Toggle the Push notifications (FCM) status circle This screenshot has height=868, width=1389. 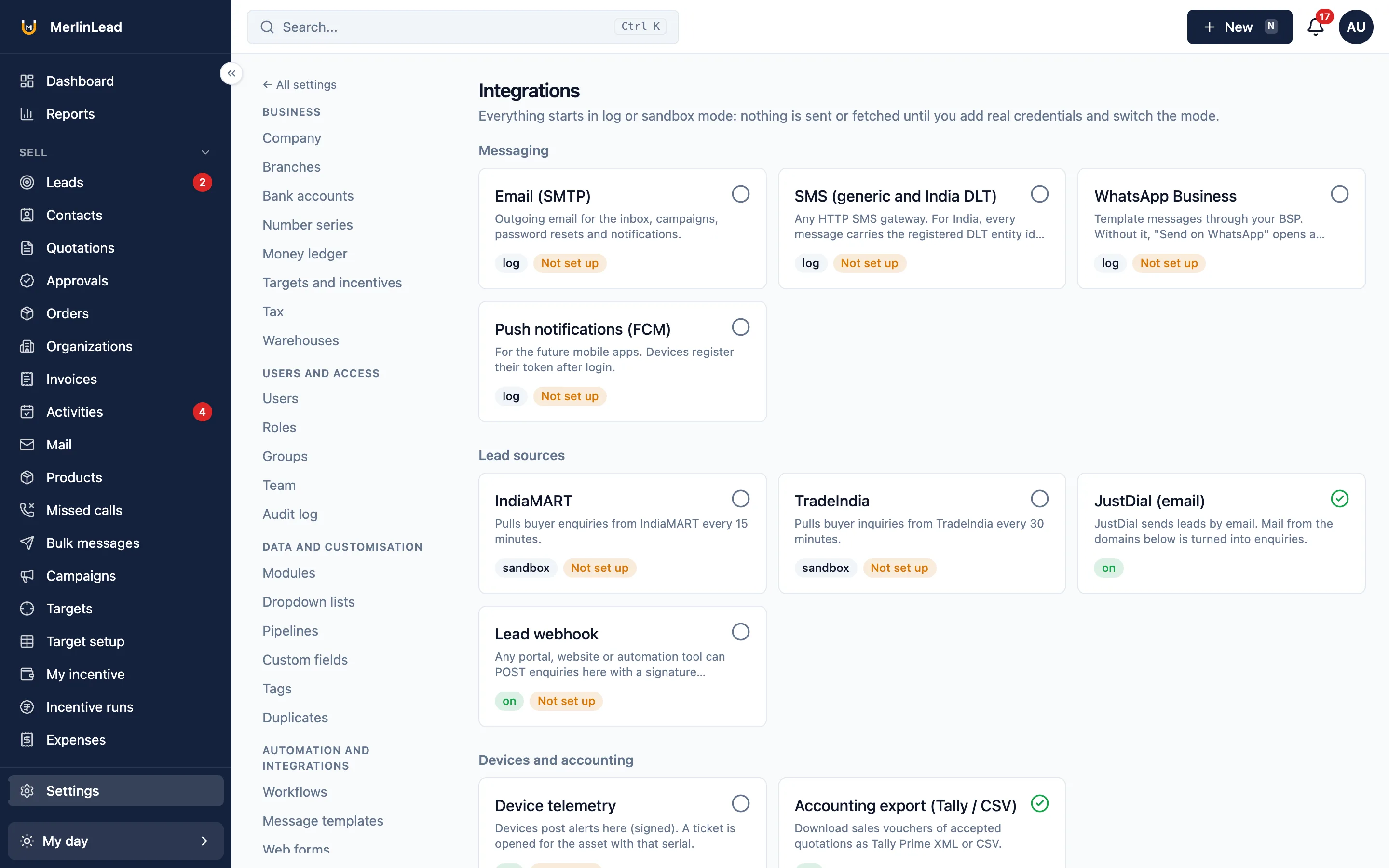tap(740, 327)
